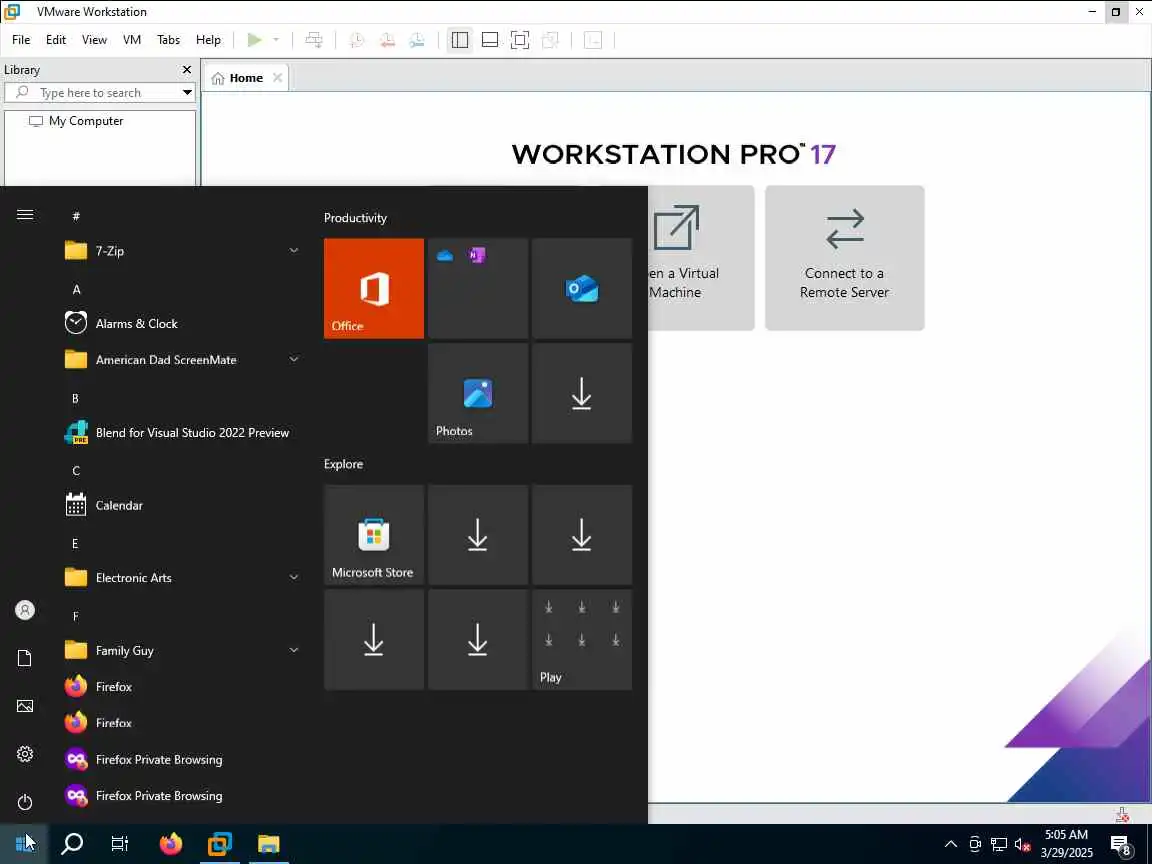Screen dimensions: 1152x864
Task: Click the taskbar Search icon
Action: (72, 844)
